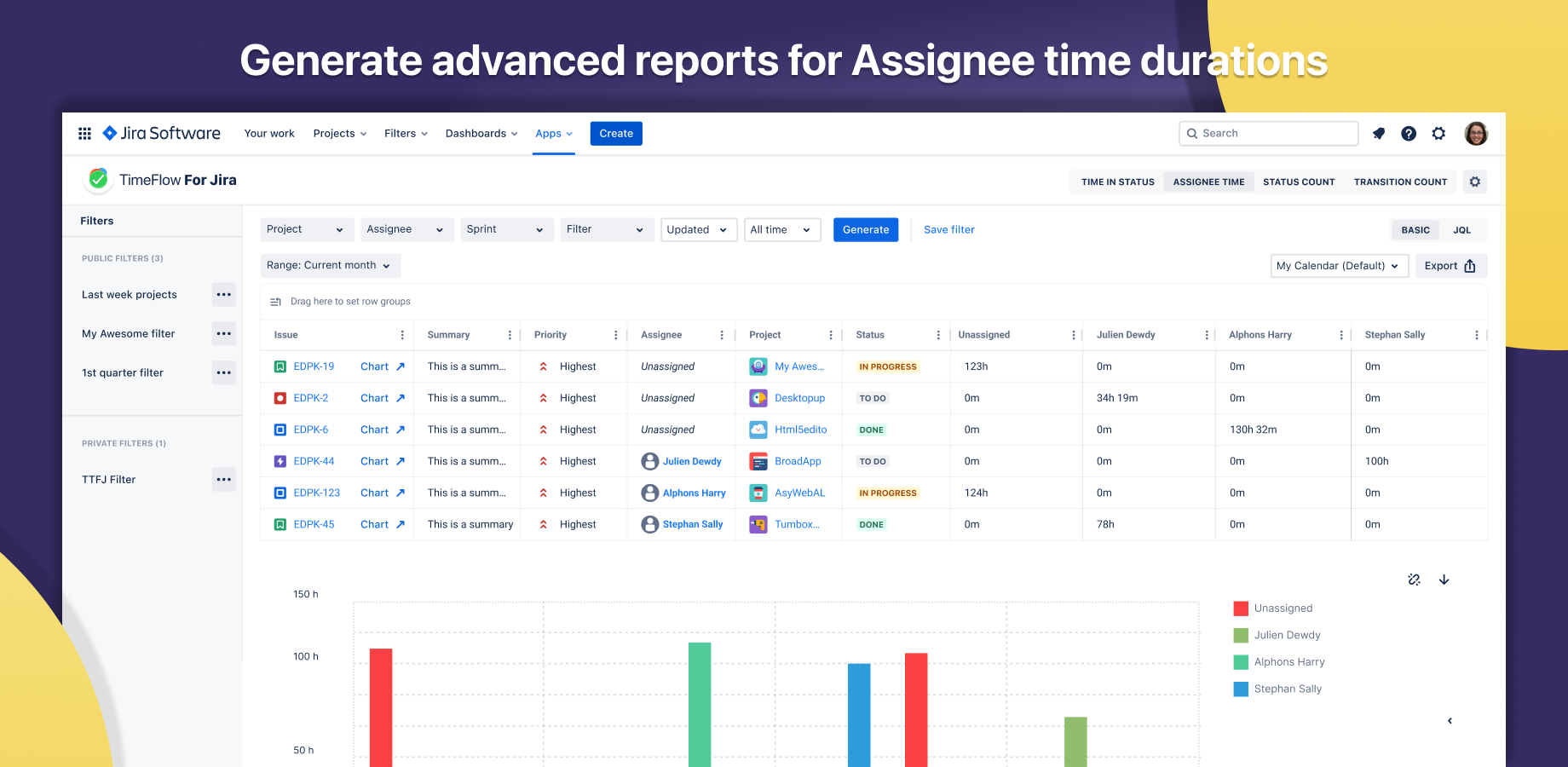The width and height of the screenshot is (1568, 767).
Task: Open the Assignee filter dropdown
Action: [x=406, y=230]
